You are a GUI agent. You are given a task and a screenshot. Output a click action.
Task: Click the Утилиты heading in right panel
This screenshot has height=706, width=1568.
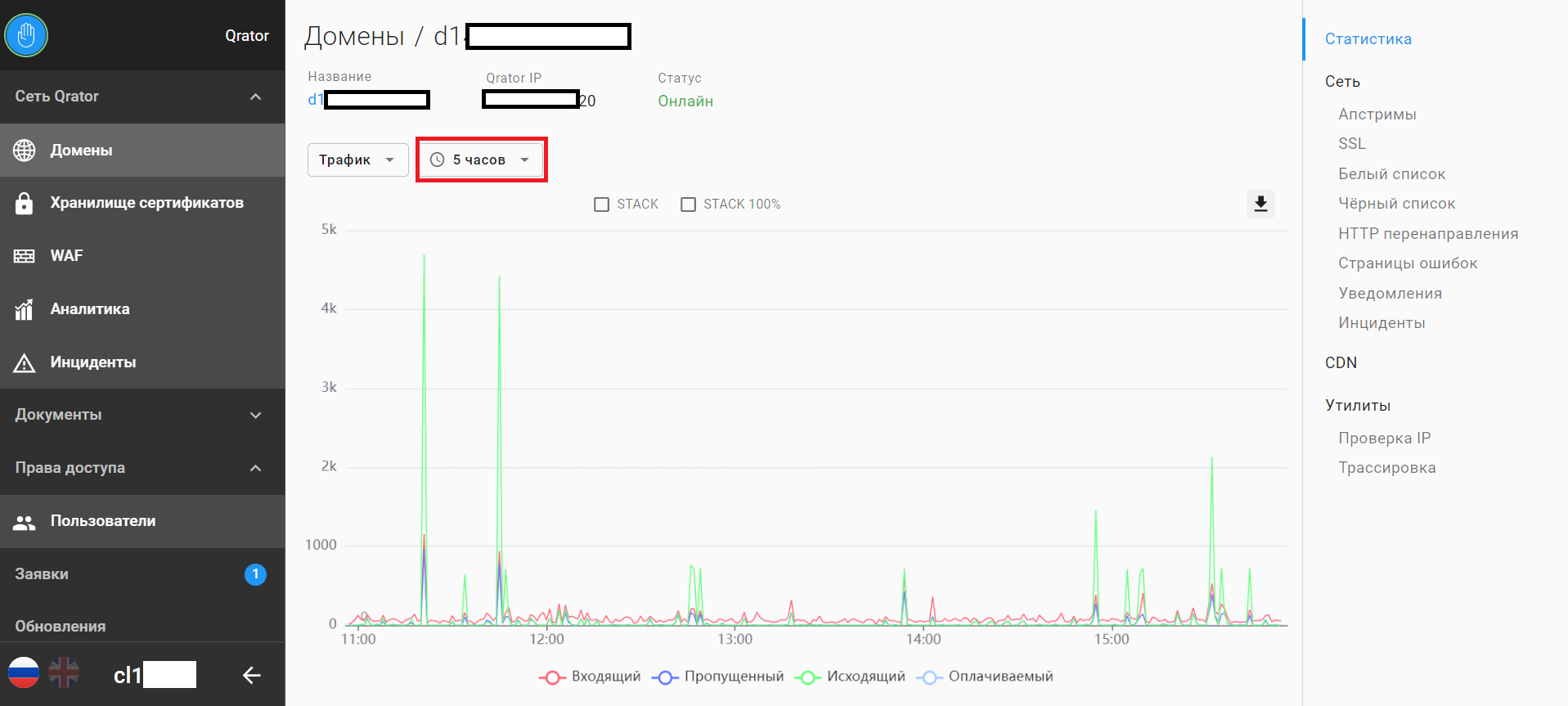click(1358, 406)
